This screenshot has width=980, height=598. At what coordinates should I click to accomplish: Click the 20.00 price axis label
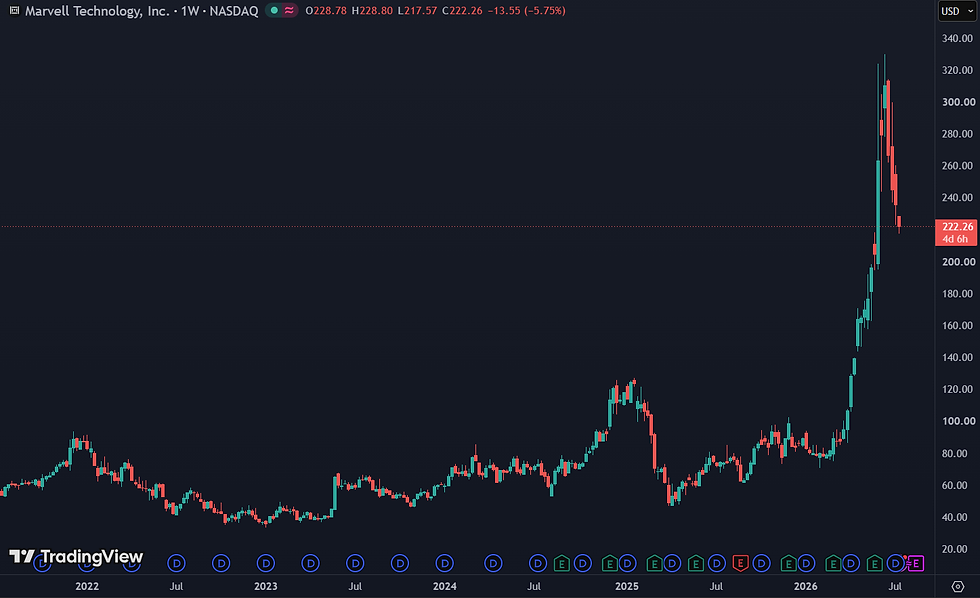coord(954,549)
